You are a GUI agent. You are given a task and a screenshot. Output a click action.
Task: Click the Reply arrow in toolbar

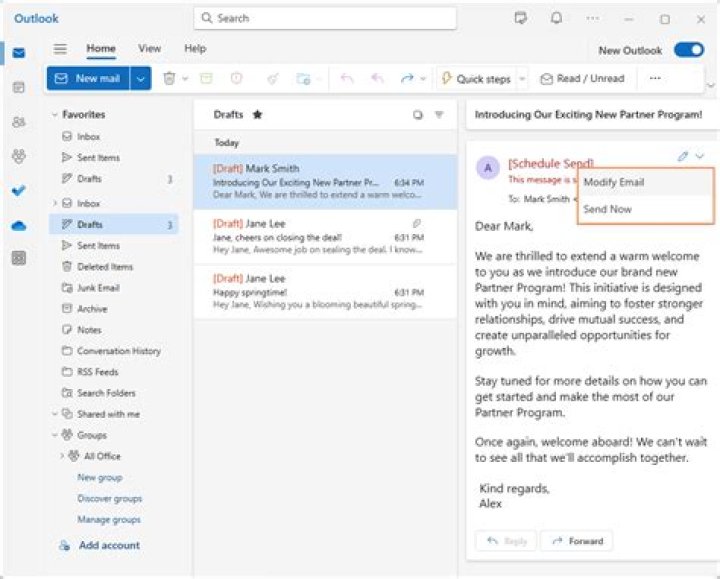click(x=347, y=79)
